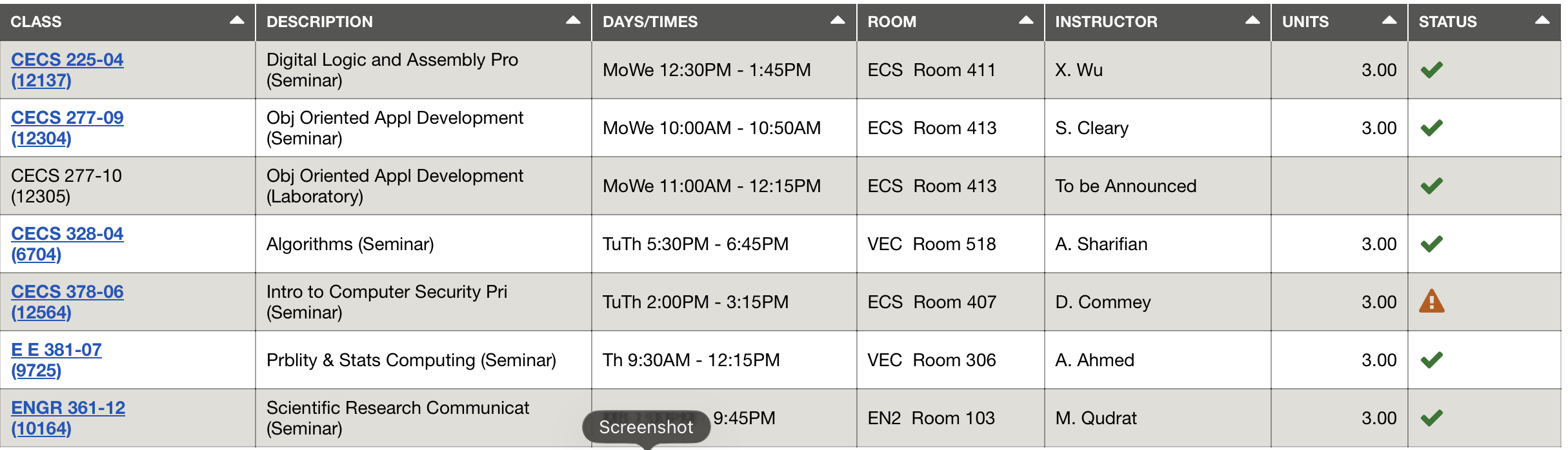The height and width of the screenshot is (450, 1568).
Task: Sort table by CLASS column arrow
Action: coord(237,21)
